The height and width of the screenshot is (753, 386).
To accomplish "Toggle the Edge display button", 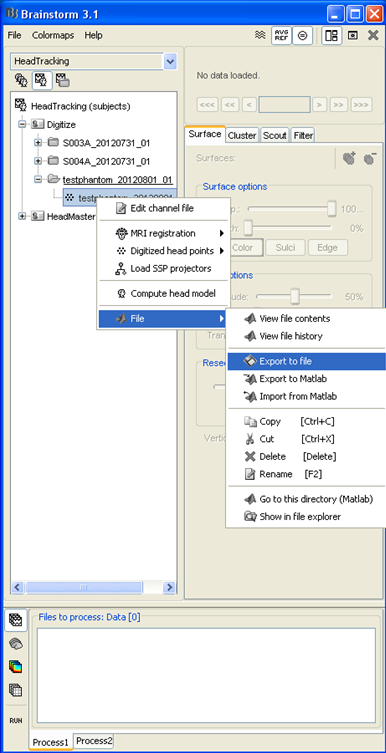I will (x=327, y=248).
